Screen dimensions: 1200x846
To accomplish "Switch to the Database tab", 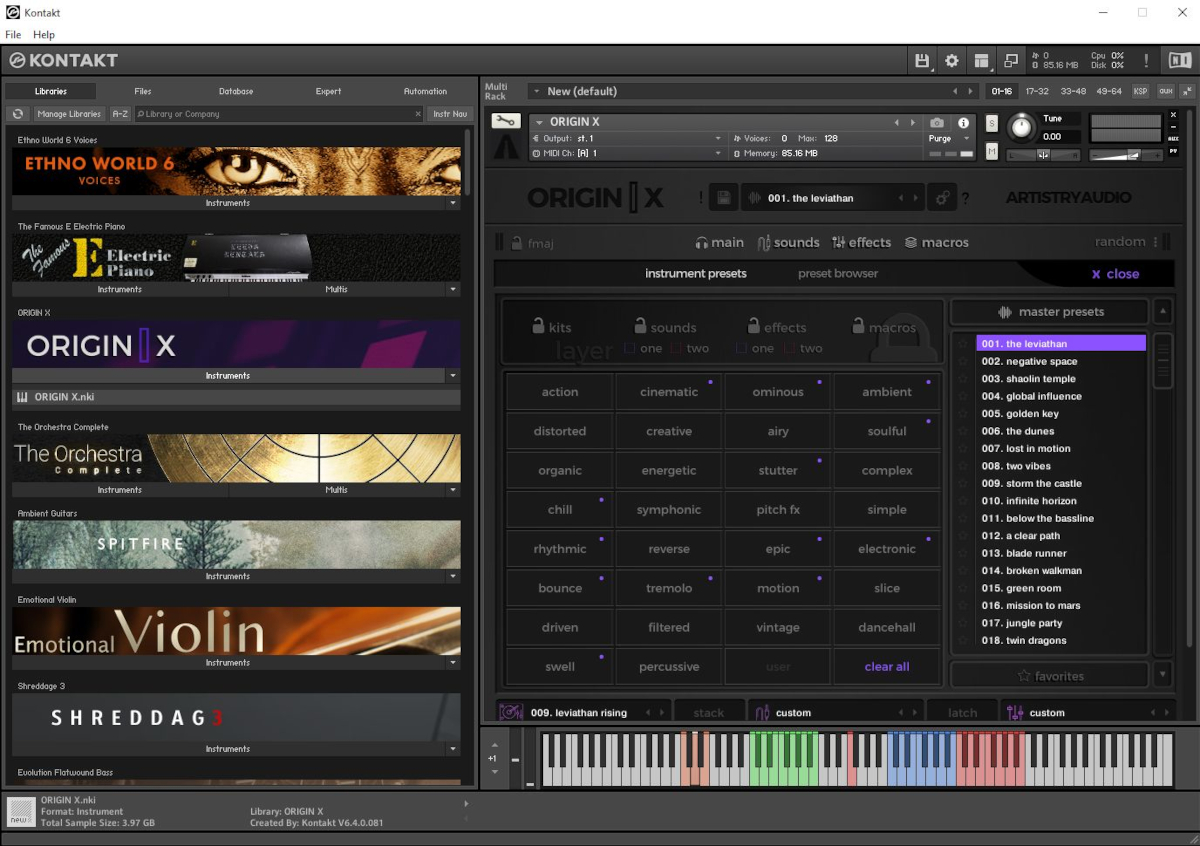I will 236,91.
